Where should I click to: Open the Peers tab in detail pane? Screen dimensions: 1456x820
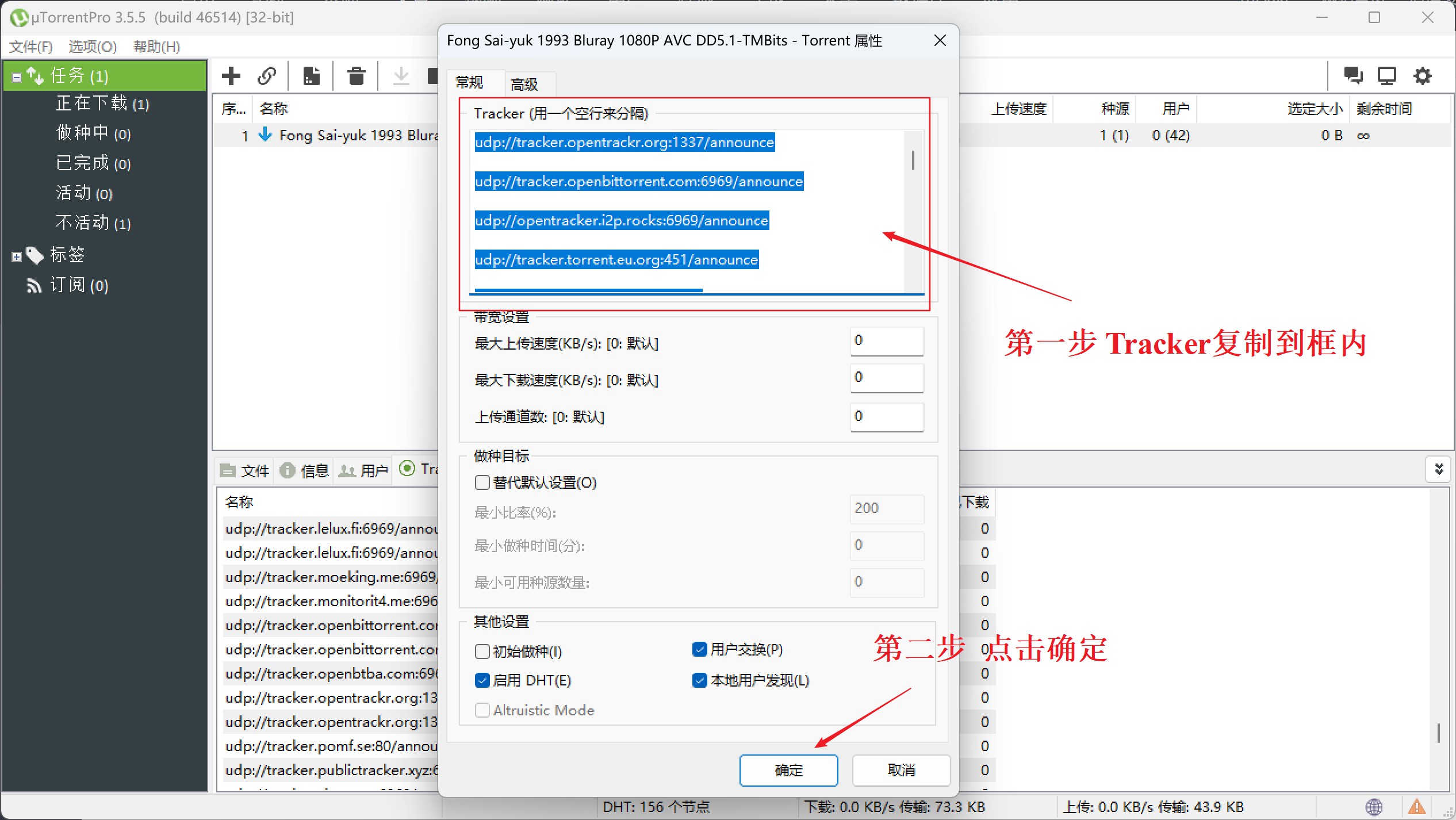[363, 471]
